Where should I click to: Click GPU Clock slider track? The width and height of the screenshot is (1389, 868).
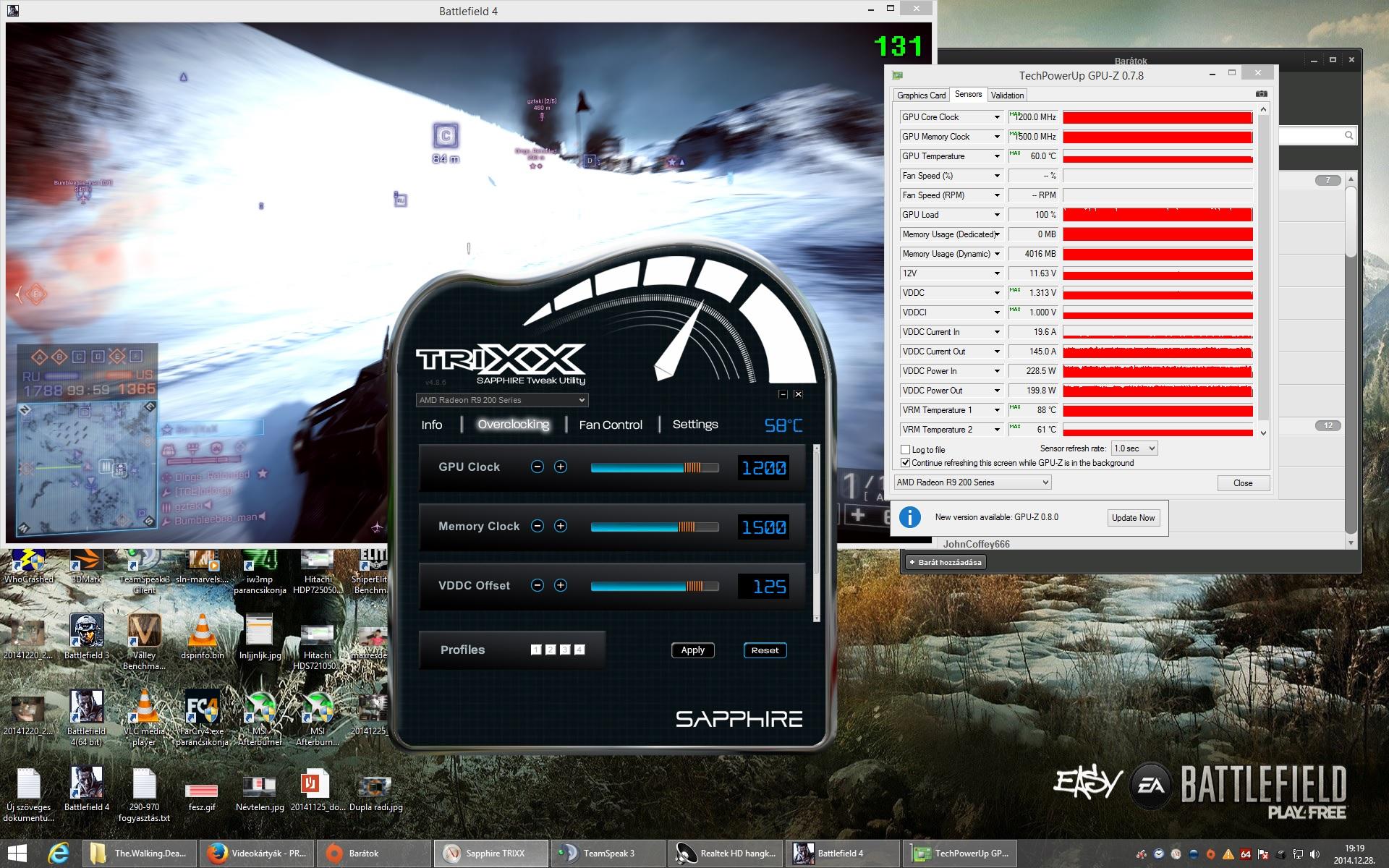click(x=655, y=468)
